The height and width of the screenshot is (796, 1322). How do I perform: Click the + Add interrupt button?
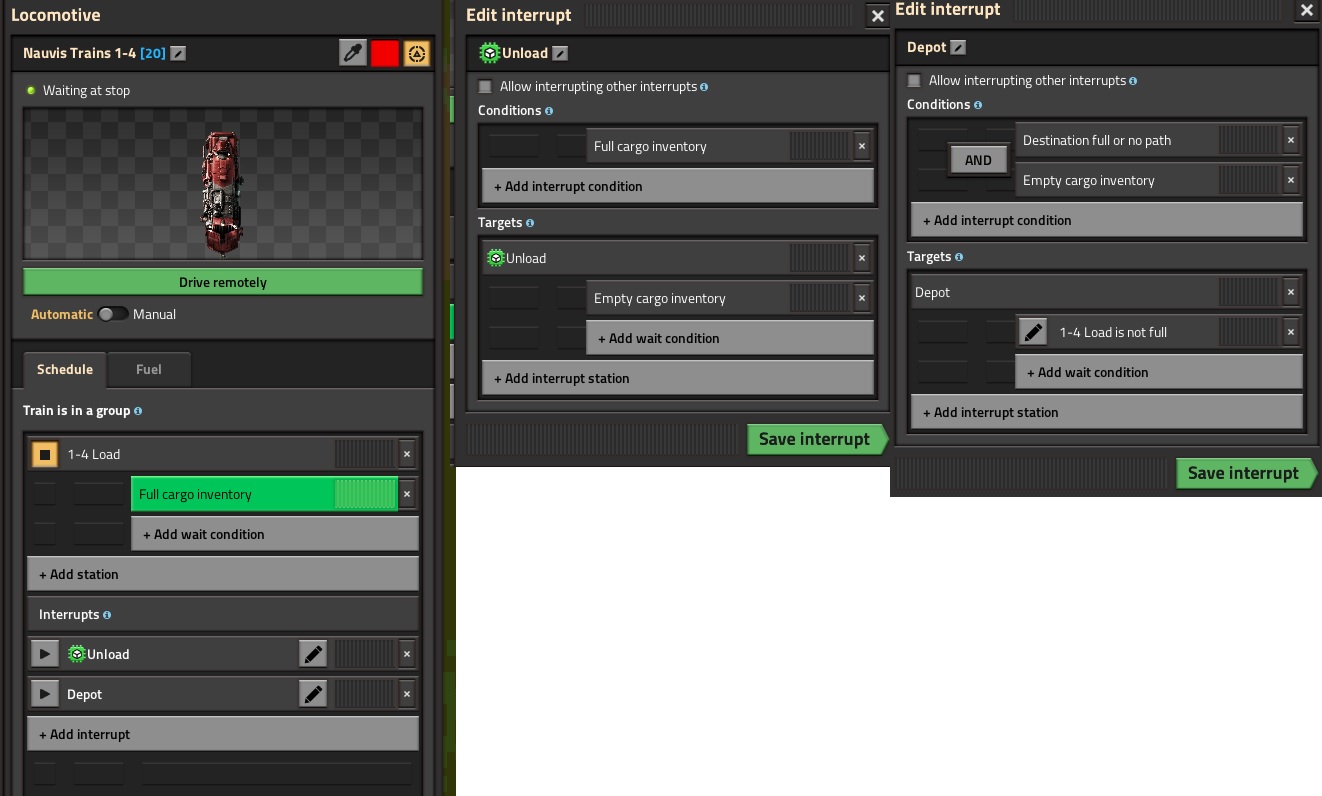(x=223, y=734)
